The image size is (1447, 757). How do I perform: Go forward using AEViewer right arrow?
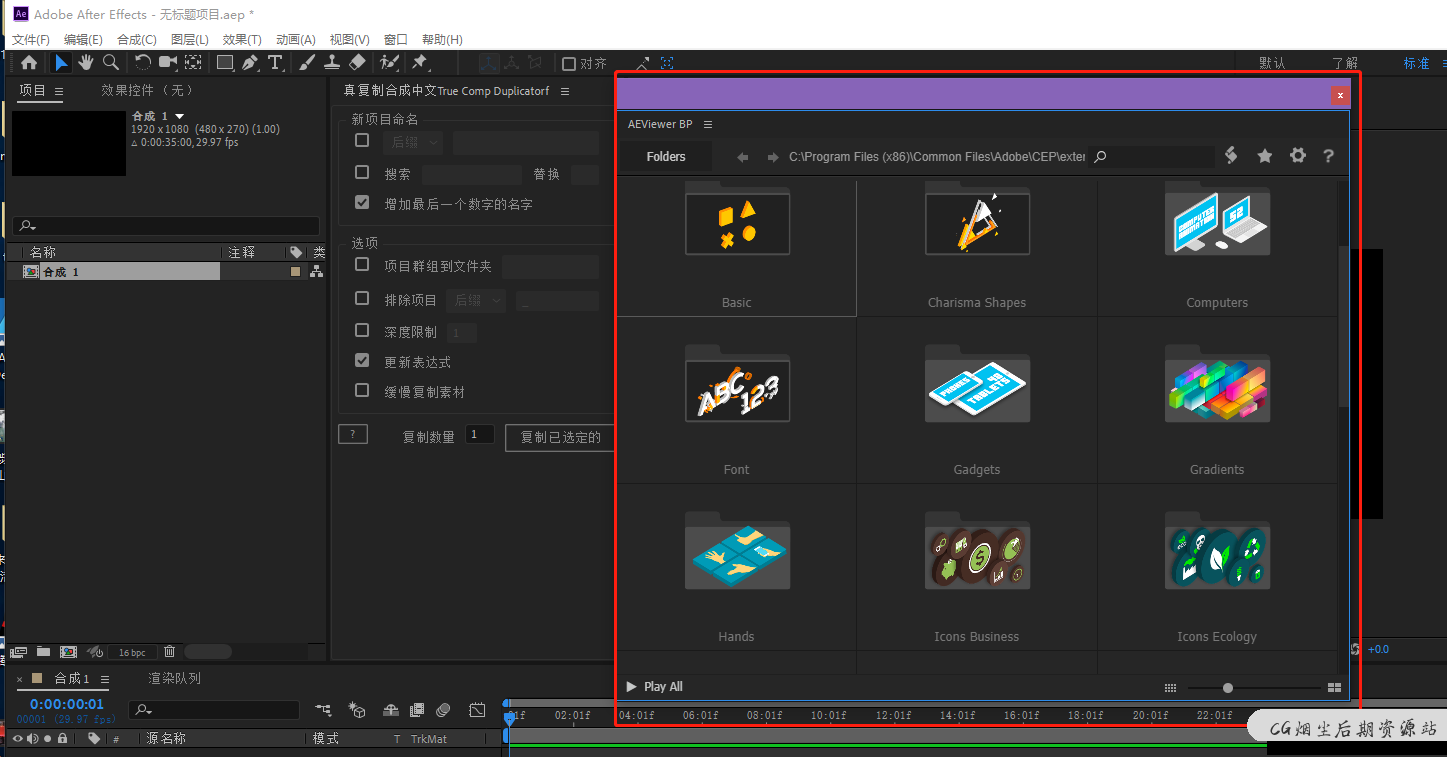773,157
